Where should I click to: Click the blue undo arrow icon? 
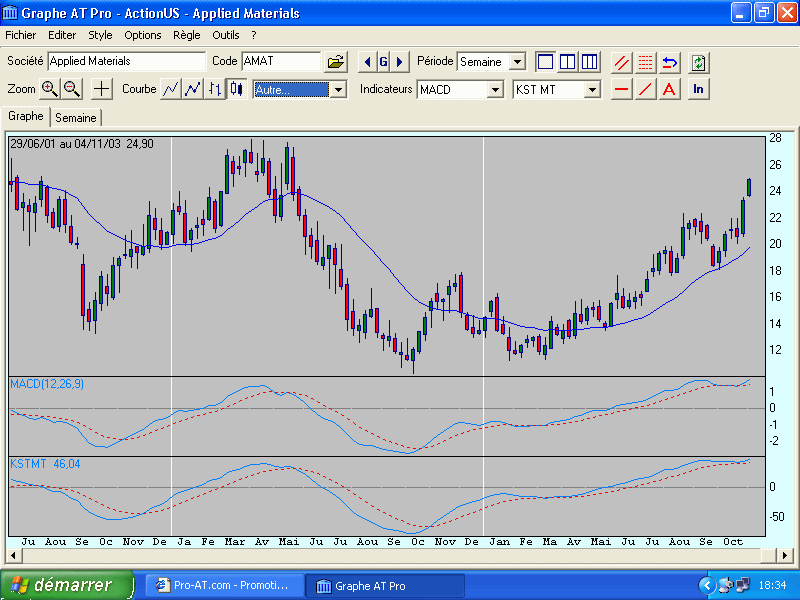669,63
